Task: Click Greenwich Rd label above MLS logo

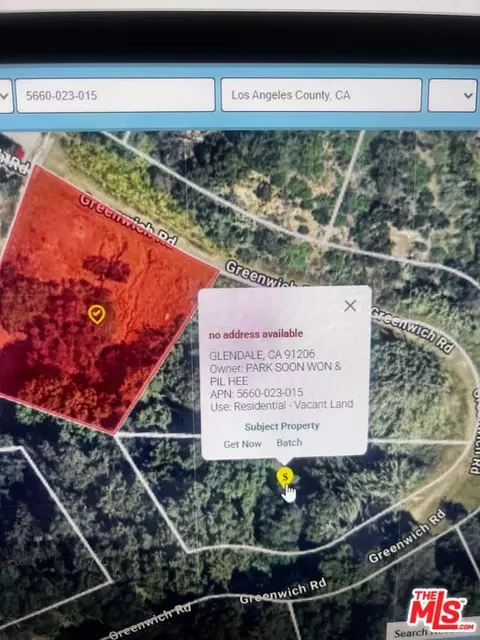Action: 407,536
